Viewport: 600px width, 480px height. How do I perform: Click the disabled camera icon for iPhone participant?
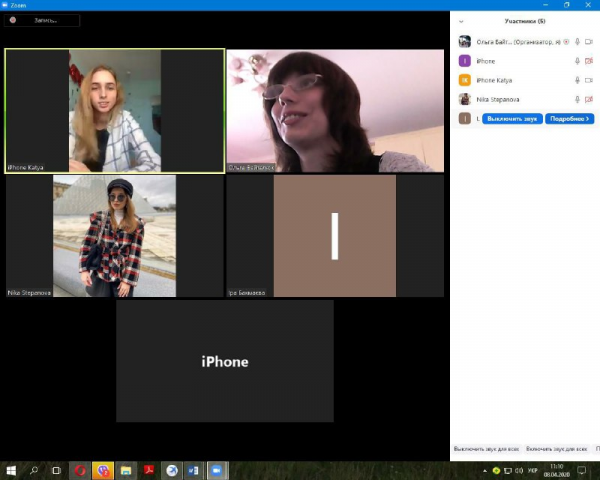[x=589, y=61]
